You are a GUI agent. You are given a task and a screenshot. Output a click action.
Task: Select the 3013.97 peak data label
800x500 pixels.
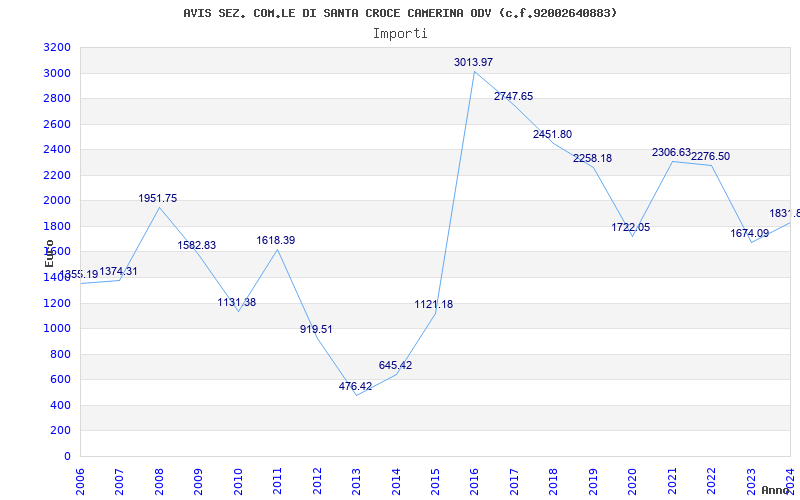473,62
